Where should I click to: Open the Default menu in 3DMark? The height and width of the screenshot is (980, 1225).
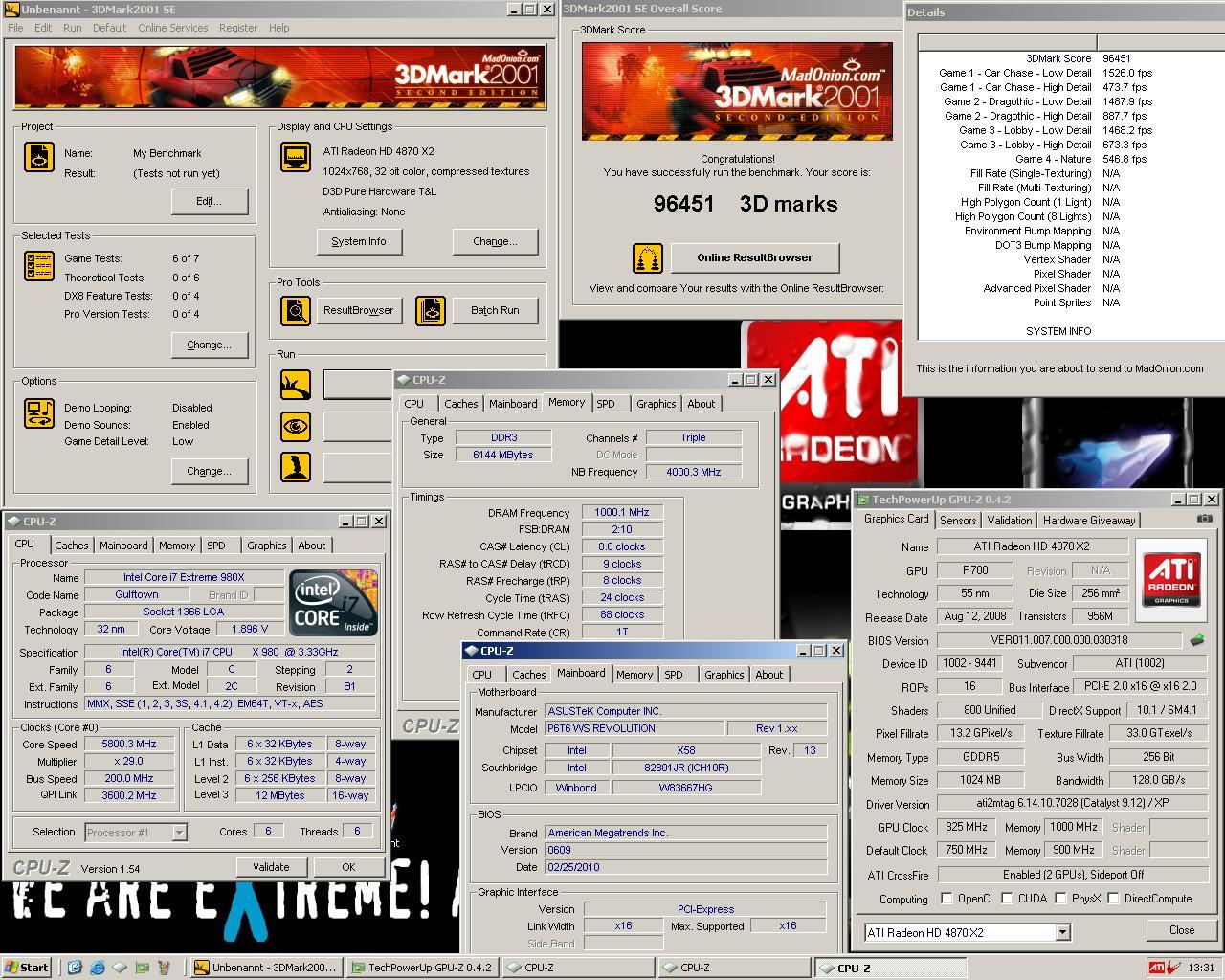click(x=109, y=28)
